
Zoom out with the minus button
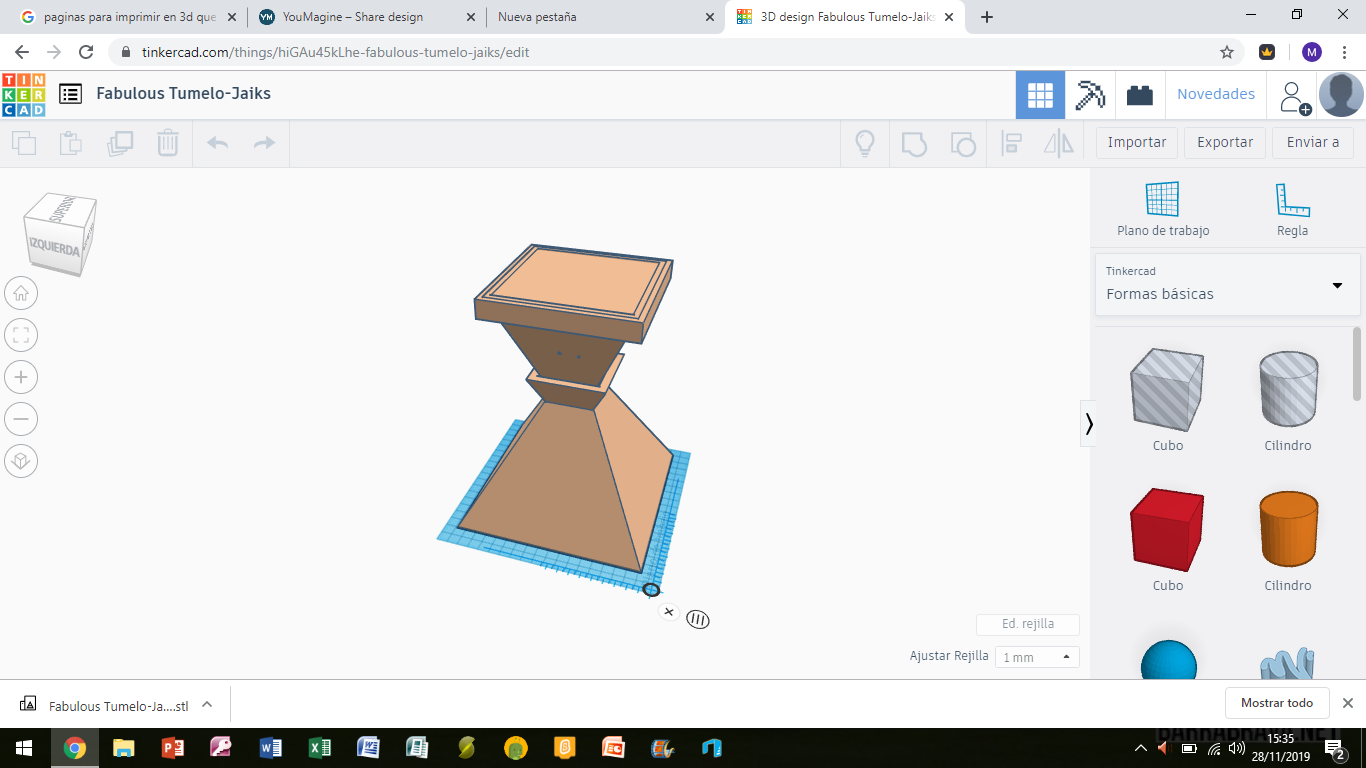click(21, 419)
